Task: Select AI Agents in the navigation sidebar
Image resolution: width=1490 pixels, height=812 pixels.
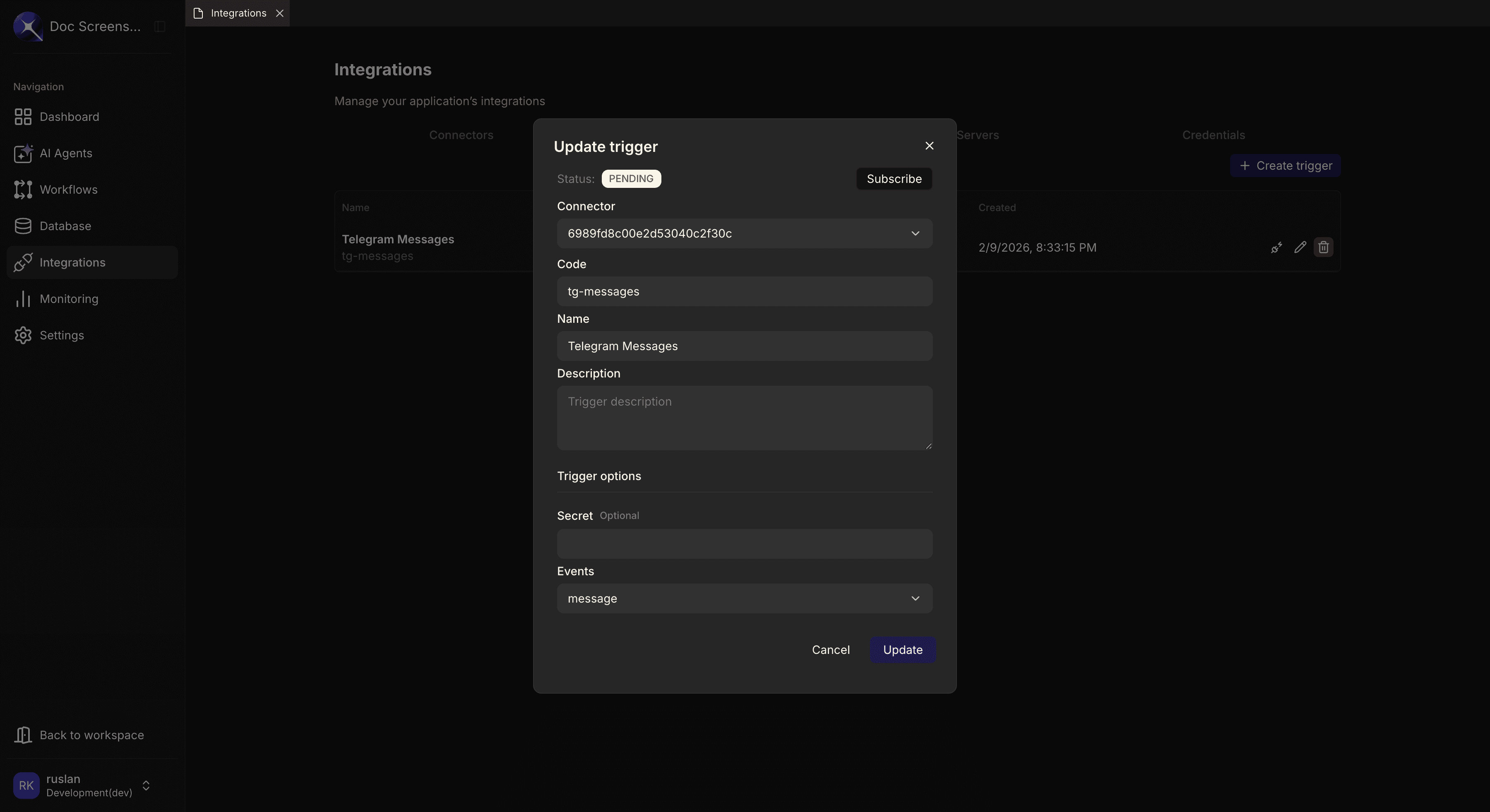Action: (x=65, y=153)
